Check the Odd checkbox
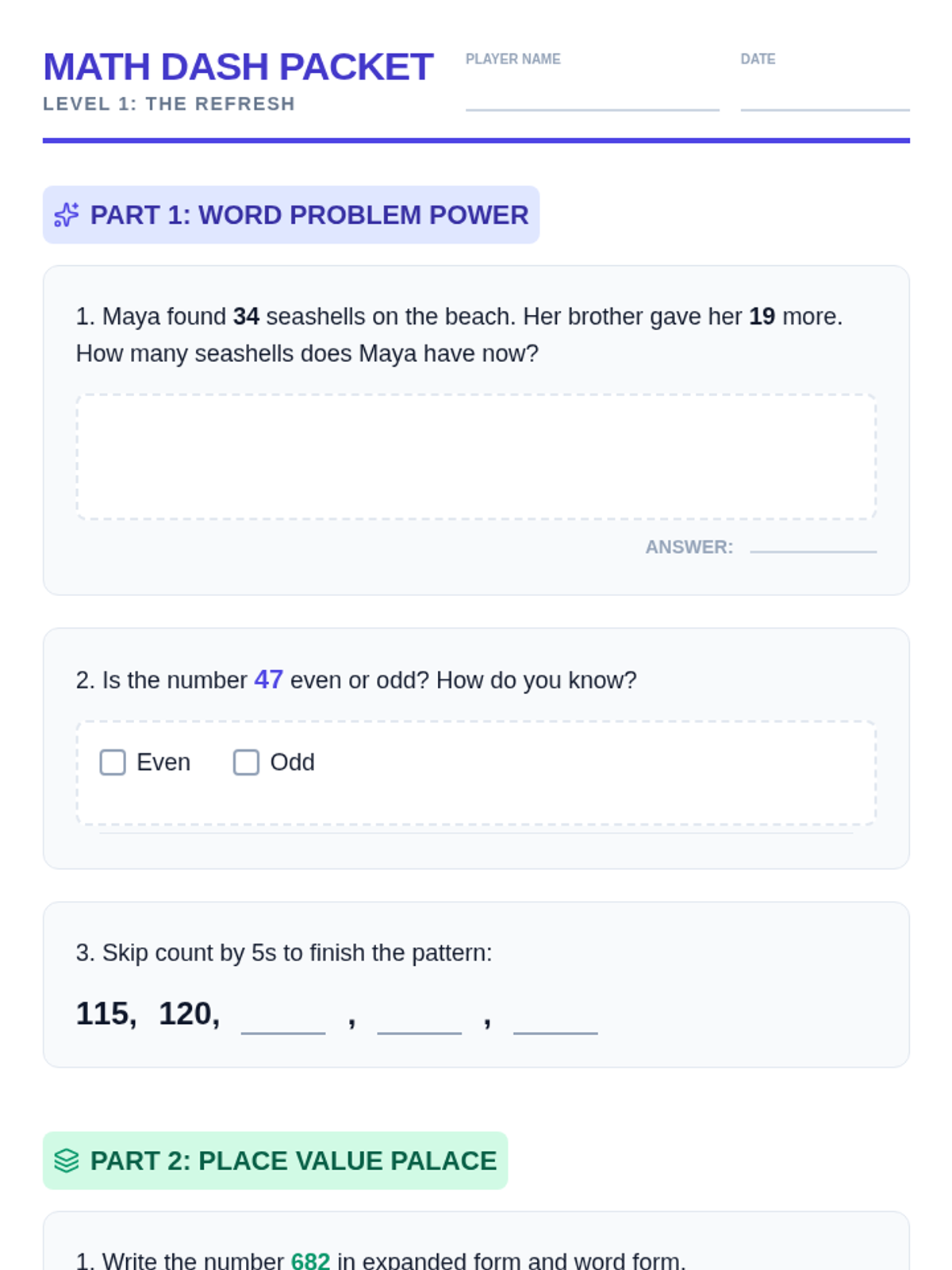Viewport: 952px width, 1270px height. pos(246,762)
